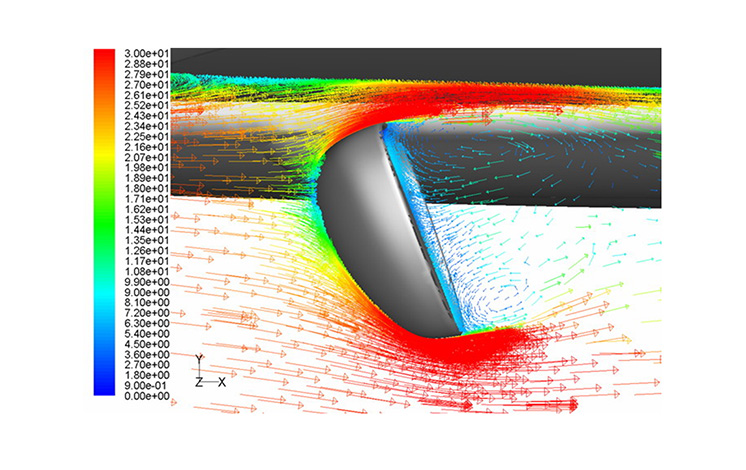Select legend value 2.34e+01
The height and width of the screenshot is (470, 746).
[147, 126]
